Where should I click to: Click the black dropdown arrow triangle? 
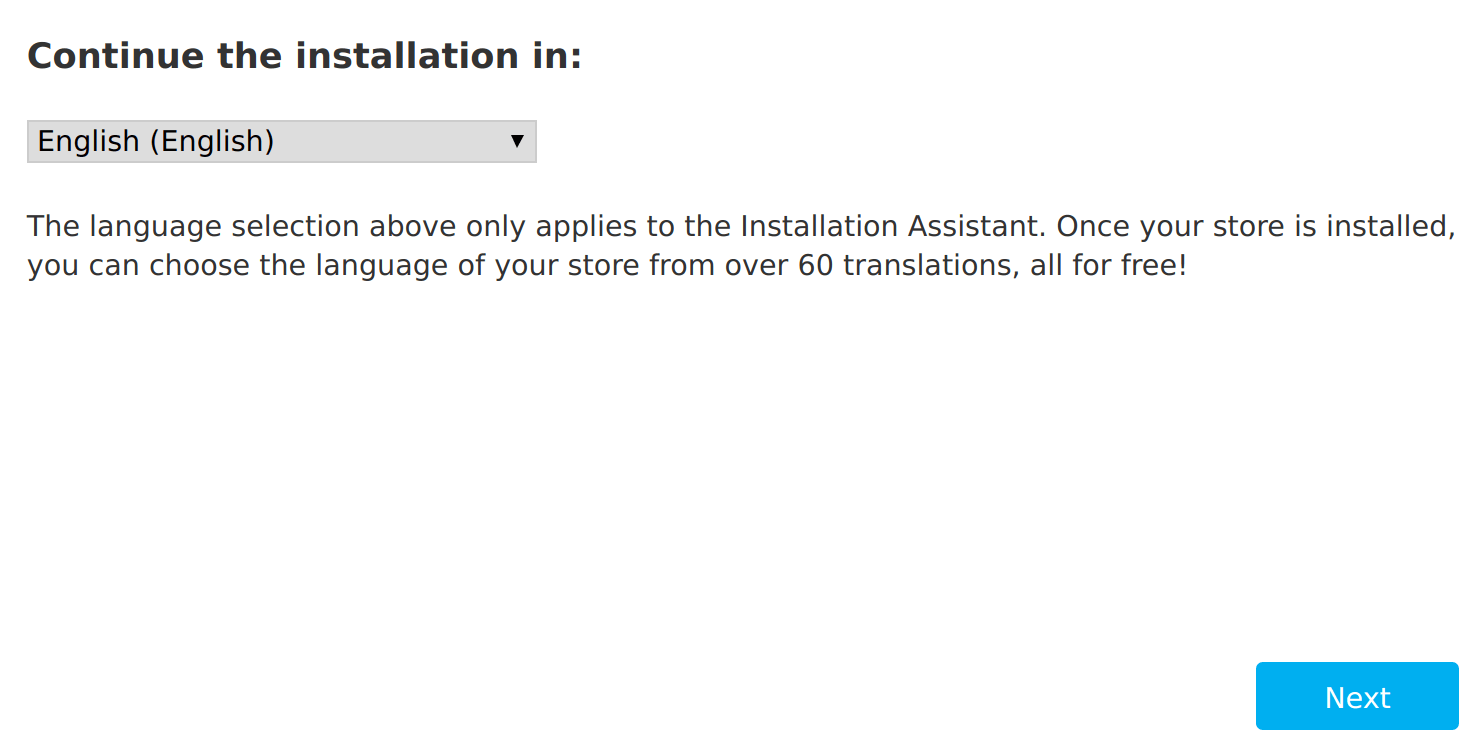pyautogui.click(x=517, y=141)
